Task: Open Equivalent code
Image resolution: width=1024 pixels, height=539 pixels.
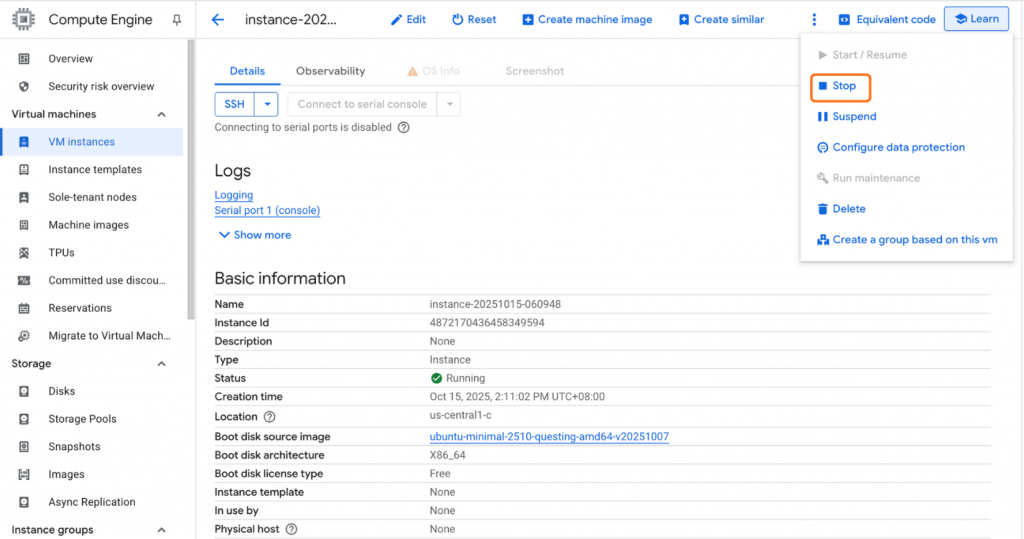Action: (887, 20)
